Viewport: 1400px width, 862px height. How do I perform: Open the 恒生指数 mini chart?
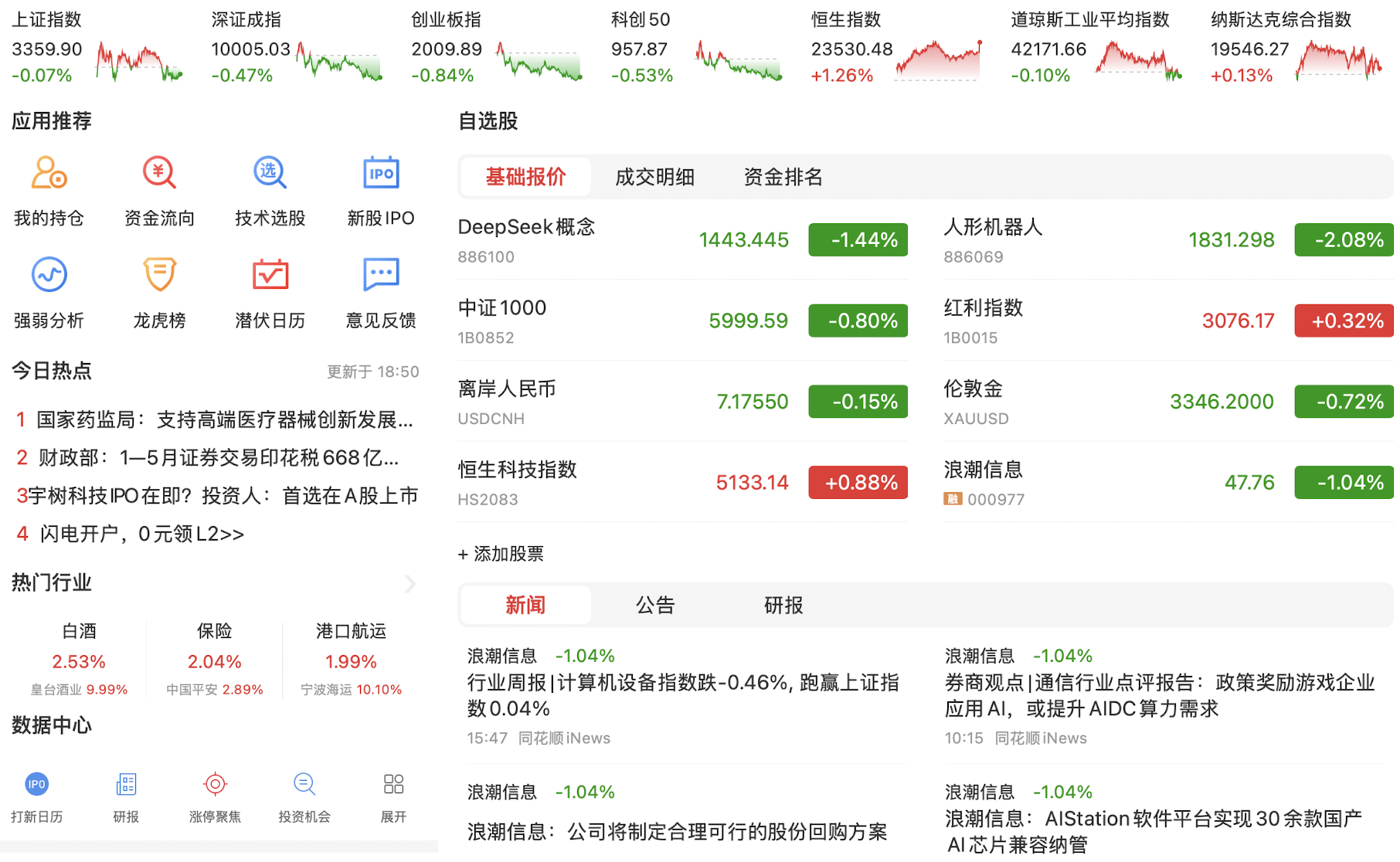coord(939,60)
